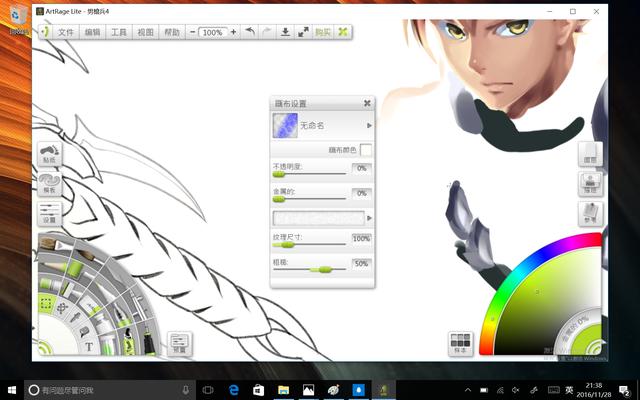Open the 模板 stencils panel
Viewport: 640px width, 400px height.
point(49,184)
